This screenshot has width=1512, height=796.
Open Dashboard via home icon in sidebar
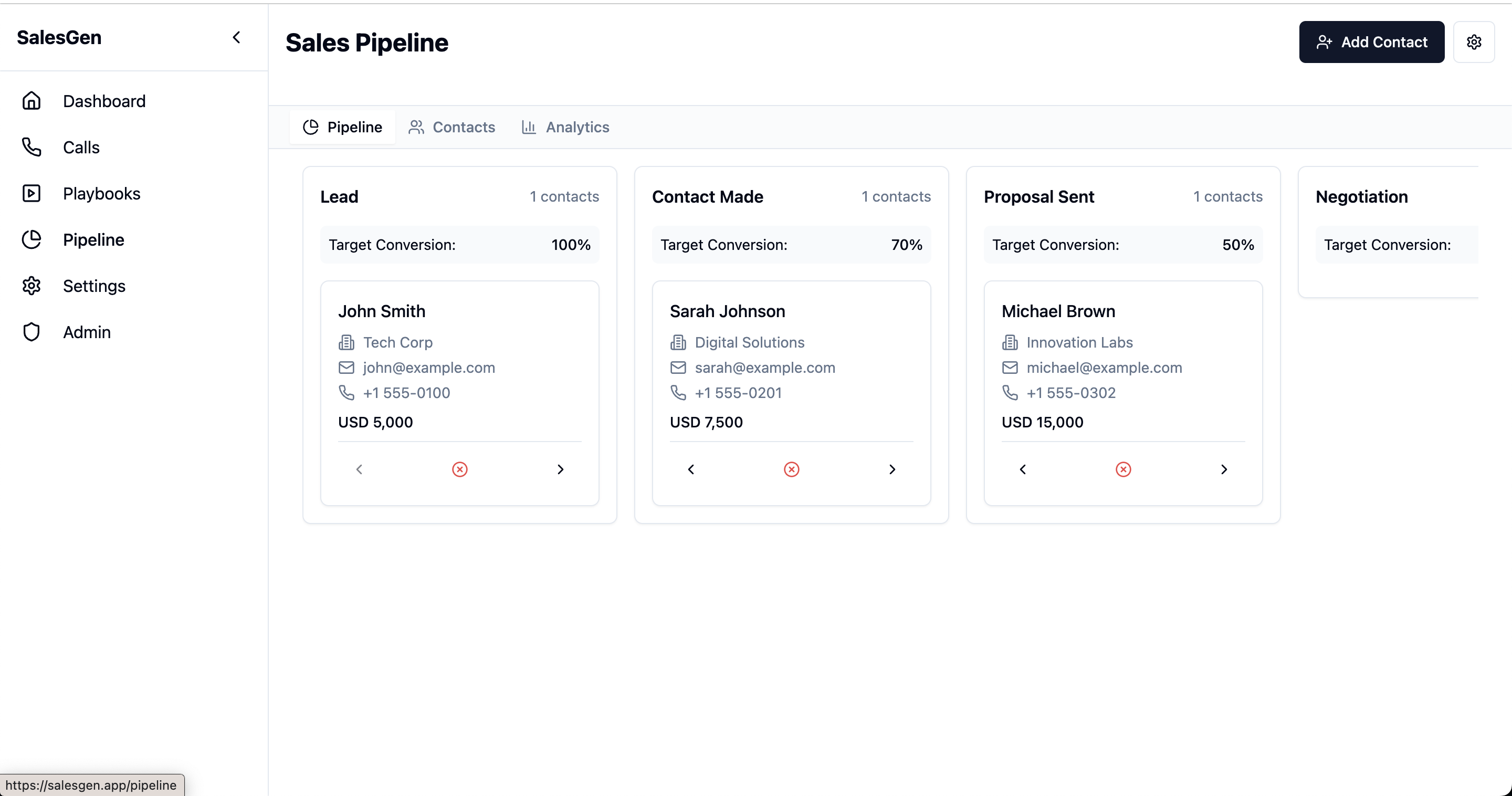coord(31,101)
